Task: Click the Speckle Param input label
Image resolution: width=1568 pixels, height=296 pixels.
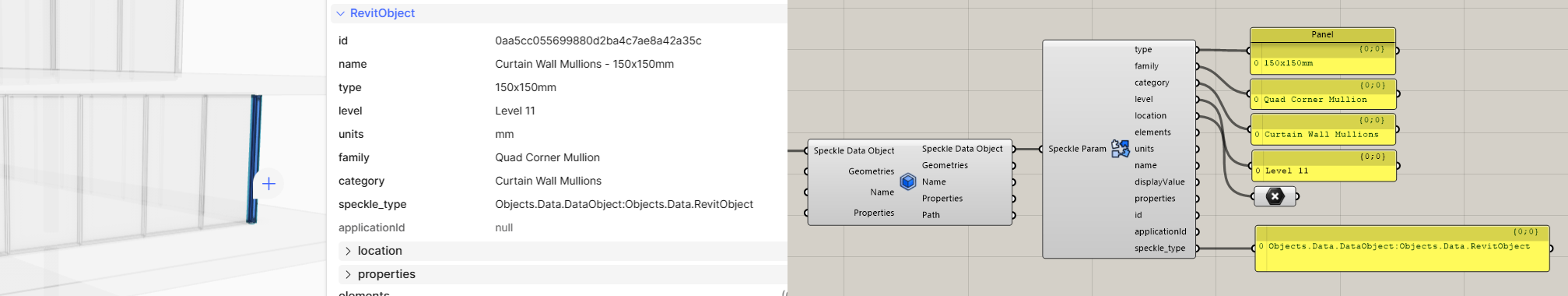Action: pyautogui.click(x=1077, y=149)
